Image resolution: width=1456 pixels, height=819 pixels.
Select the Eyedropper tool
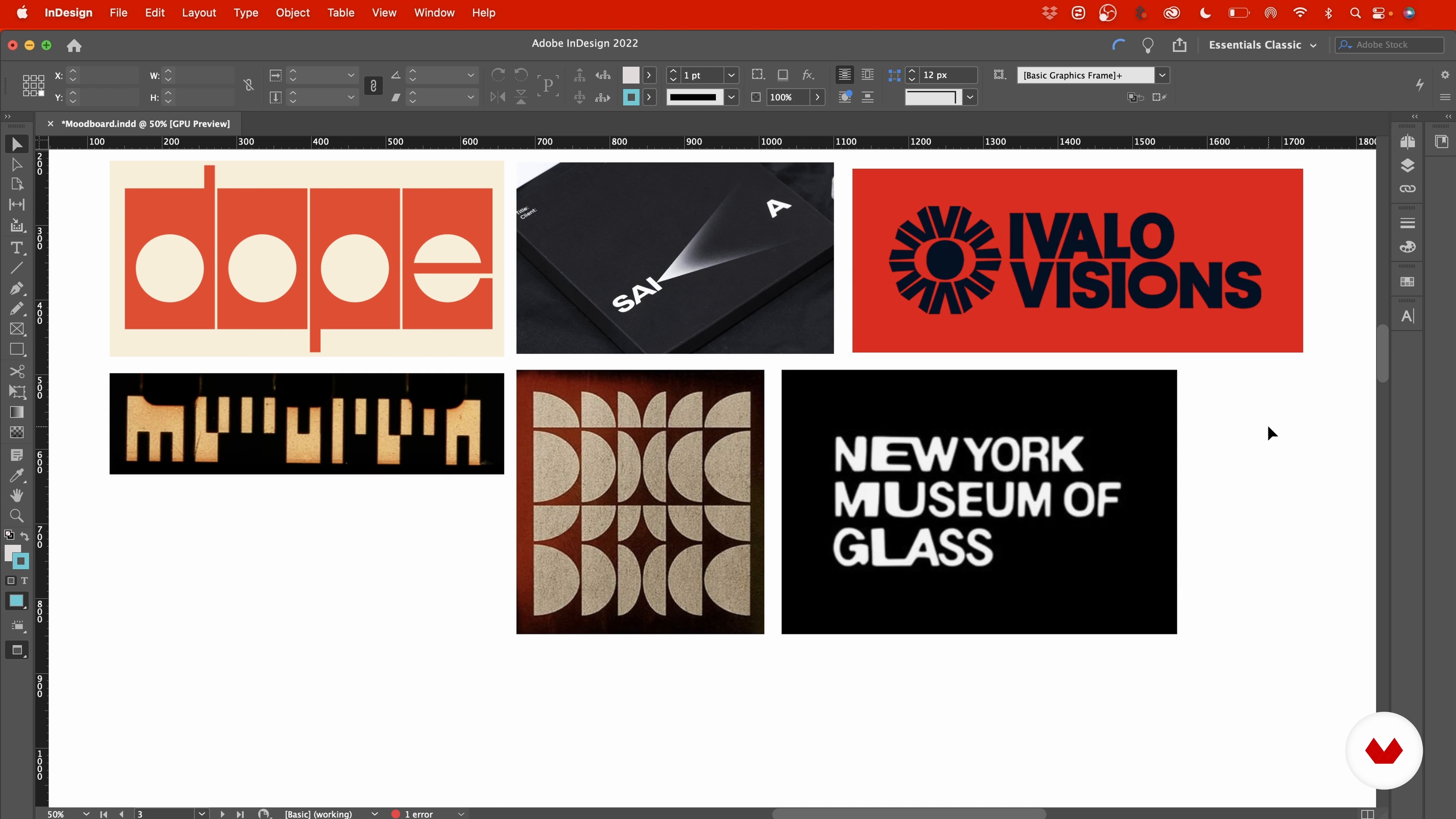tap(17, 475)
